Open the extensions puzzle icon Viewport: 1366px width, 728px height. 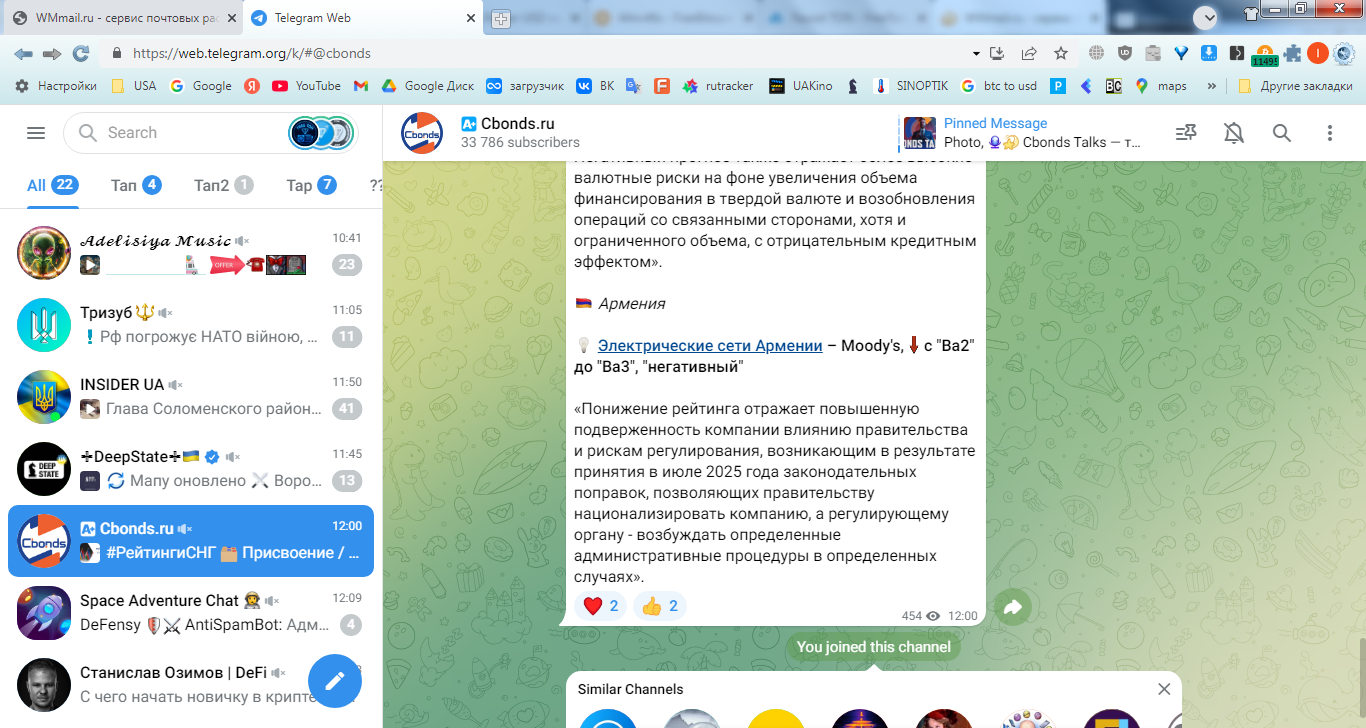pos(1292,53)
